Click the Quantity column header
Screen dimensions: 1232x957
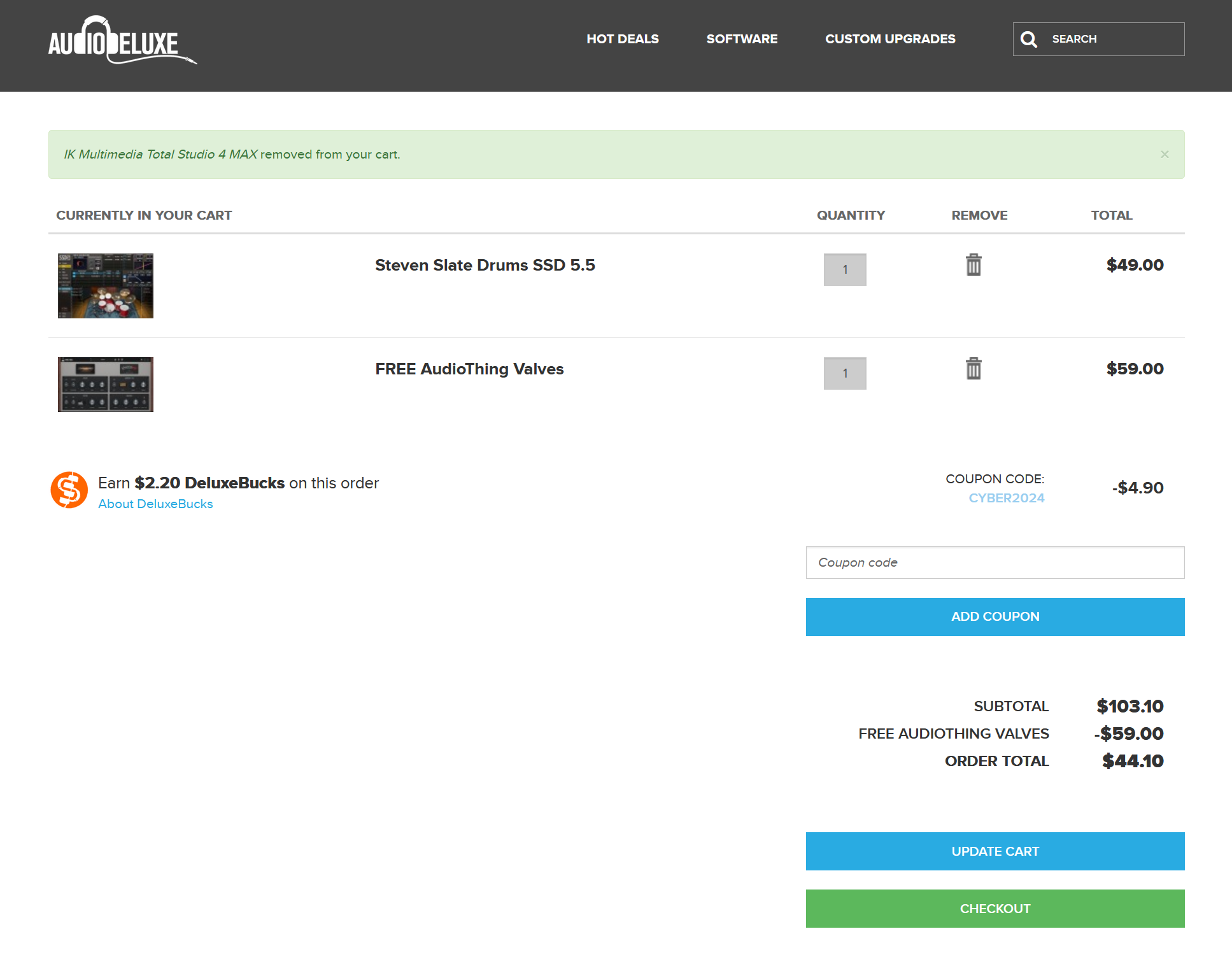tap(851, 215)
